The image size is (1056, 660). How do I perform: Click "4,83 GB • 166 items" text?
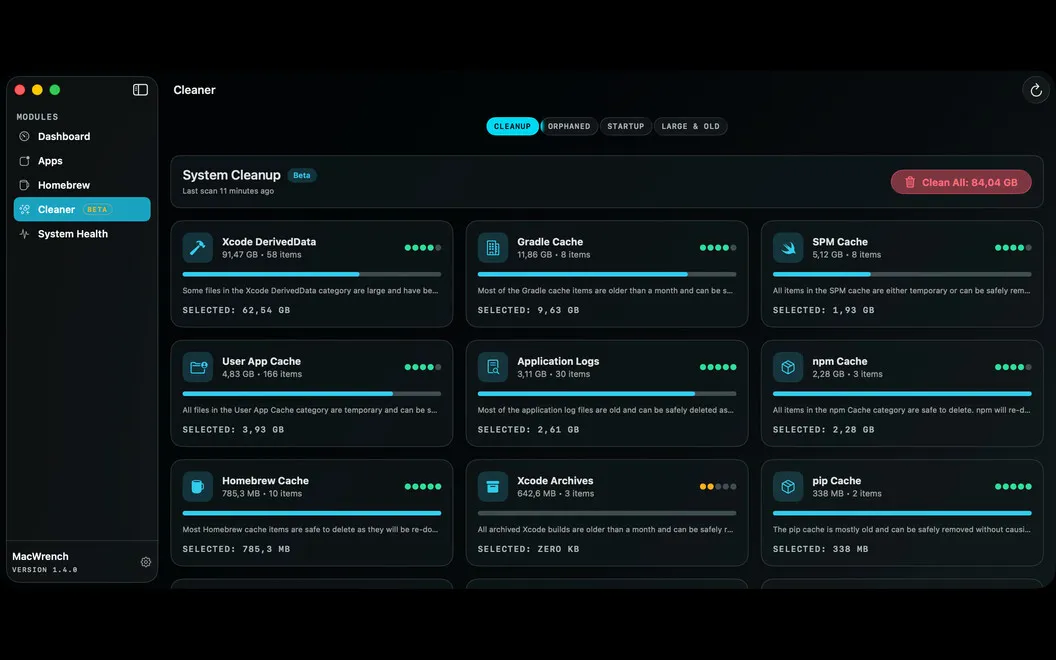pos(262,374)
